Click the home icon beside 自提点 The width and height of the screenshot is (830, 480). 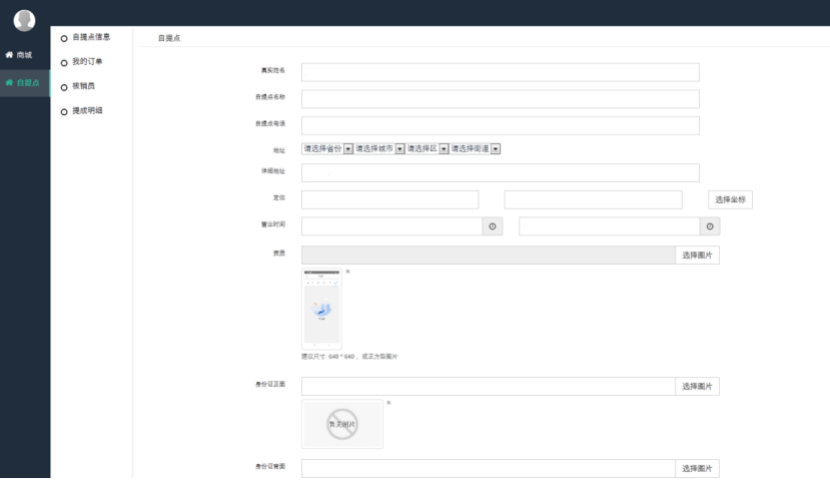coord(10,82)
